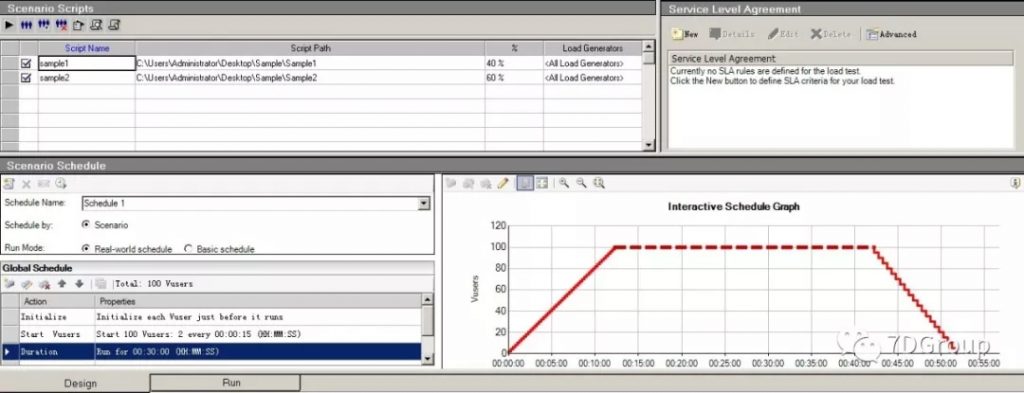This screenshot has width=1024, height=393.
Task: Click the Zoom Reset graph icon
Action: 598,183
